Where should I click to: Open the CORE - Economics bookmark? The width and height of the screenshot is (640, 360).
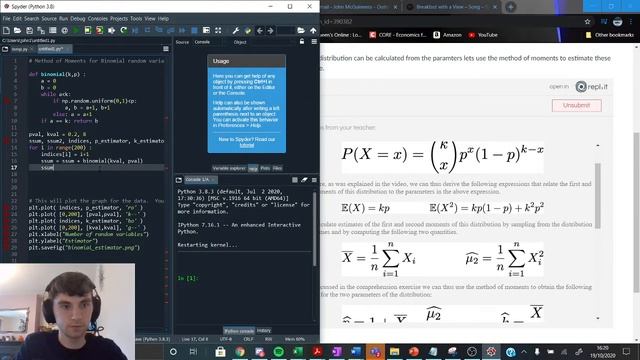pos(398,35)
